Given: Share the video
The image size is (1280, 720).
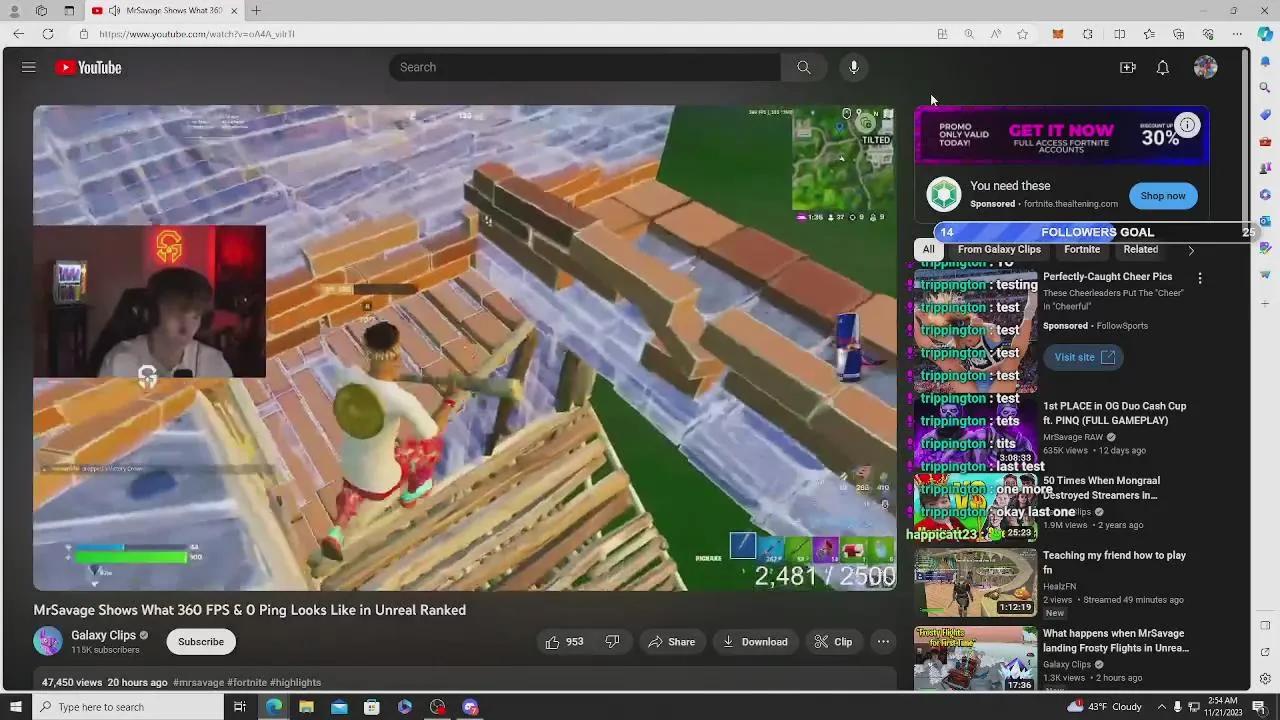Looking at the screenshot, I should coord(670,642).
